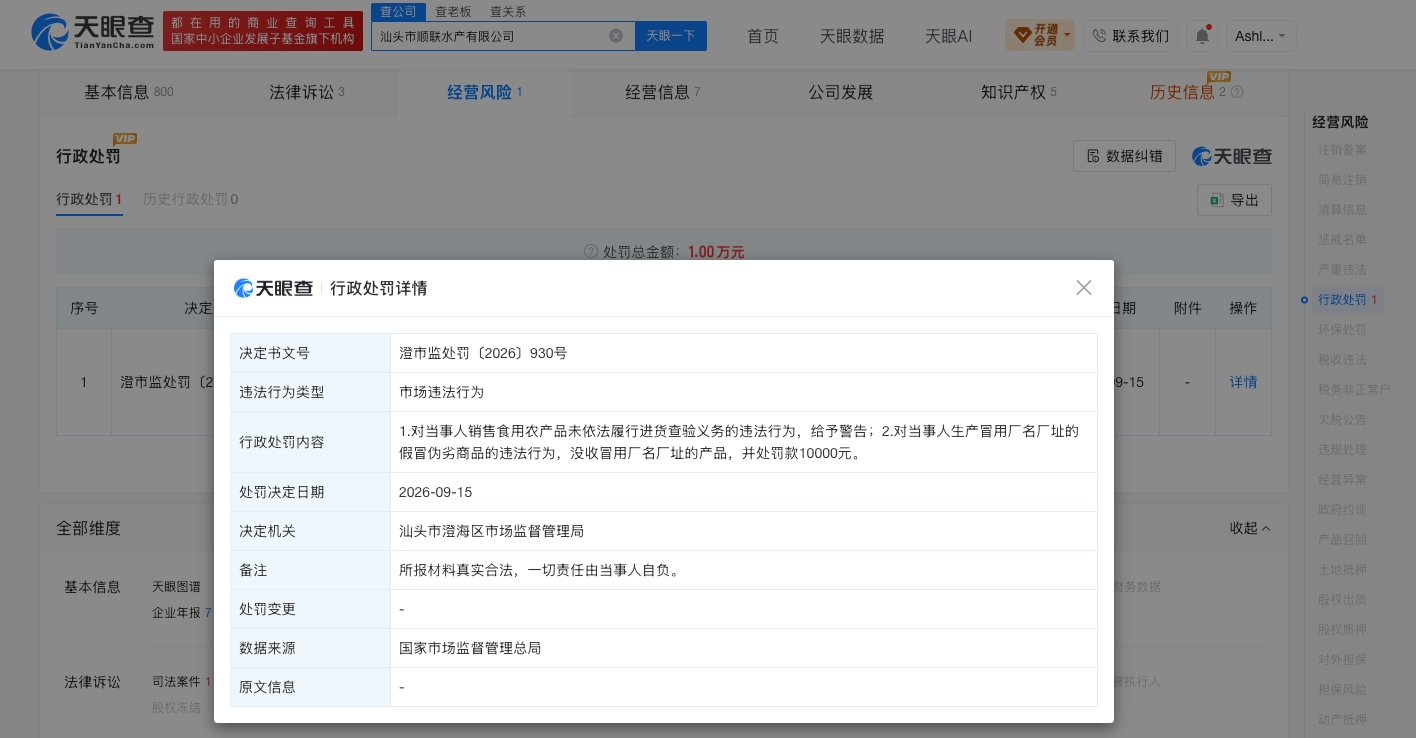The image size is (1416, 738).
Task: Expand the Ashl... account dropdown
Action: pos(1260,36)
